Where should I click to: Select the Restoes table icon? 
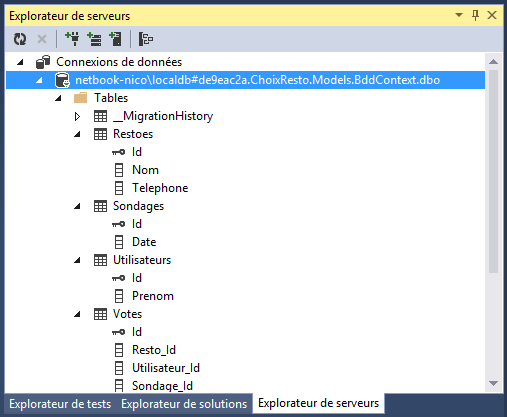100,134
